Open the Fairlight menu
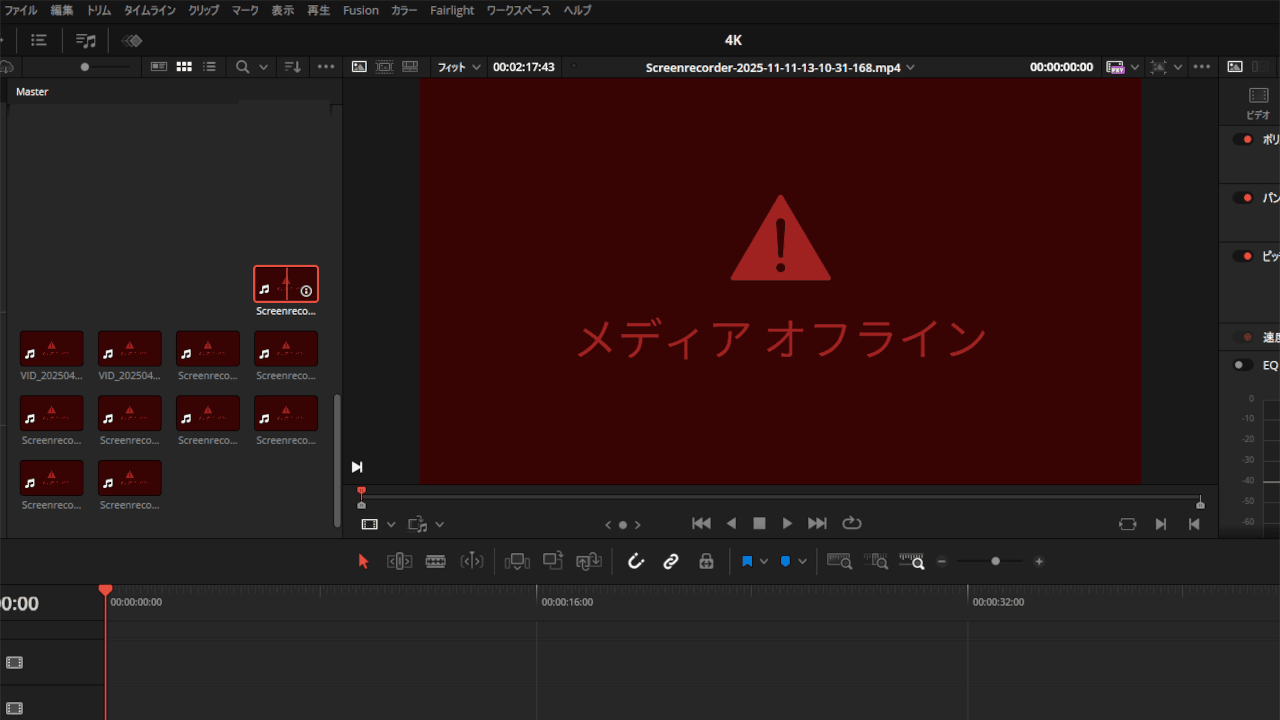This screenshot has height=720, width=1280. point(452,10)
